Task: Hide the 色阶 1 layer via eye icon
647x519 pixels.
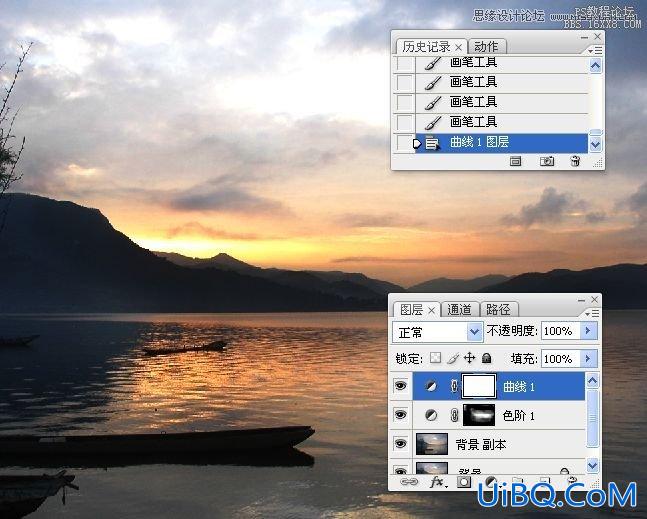Action: click(x=400, y=415)
